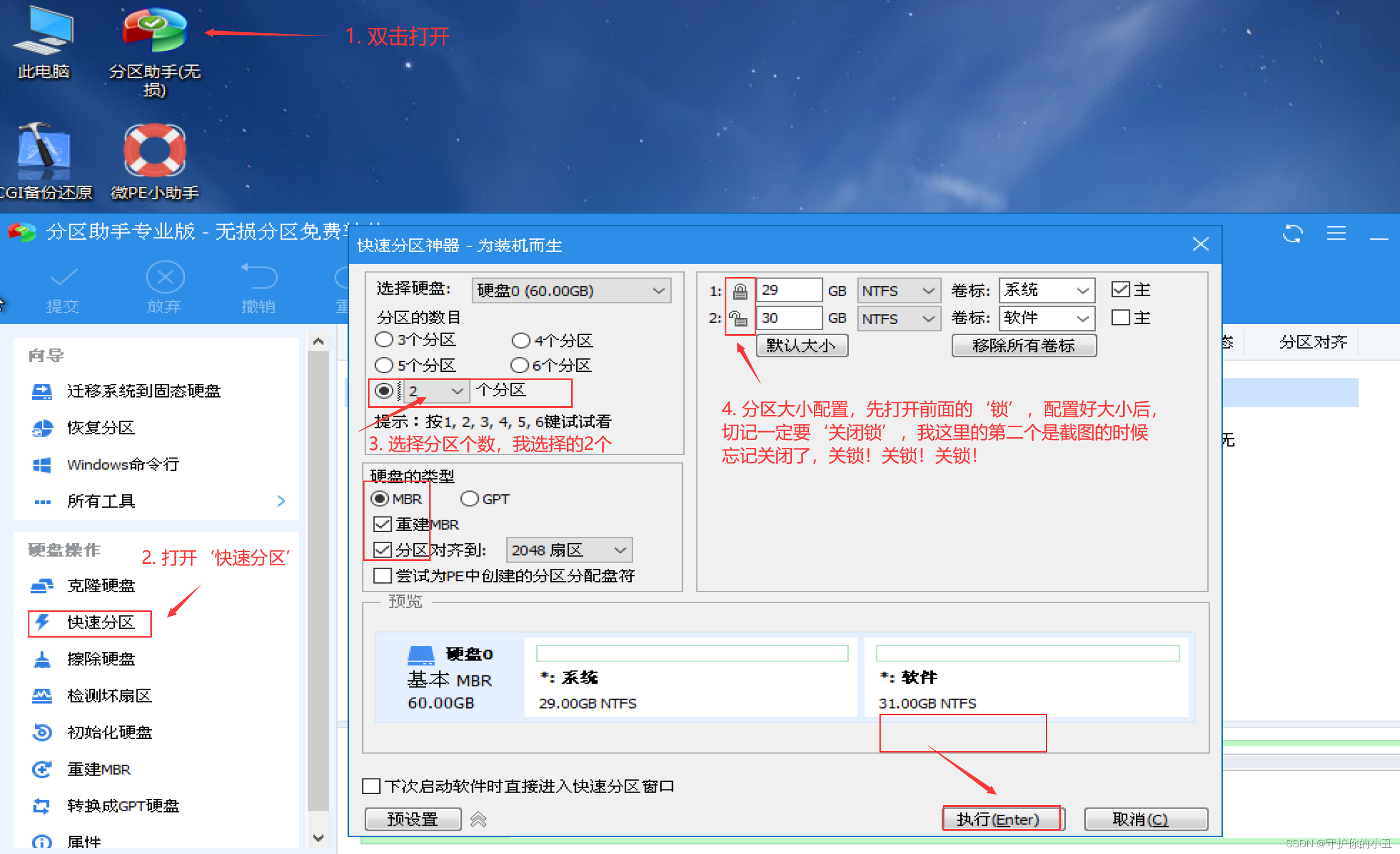Open the 微PE小助手 desktop icon
The width and height of the screenshot is (1400, 854).
click(x=155, y=162)
